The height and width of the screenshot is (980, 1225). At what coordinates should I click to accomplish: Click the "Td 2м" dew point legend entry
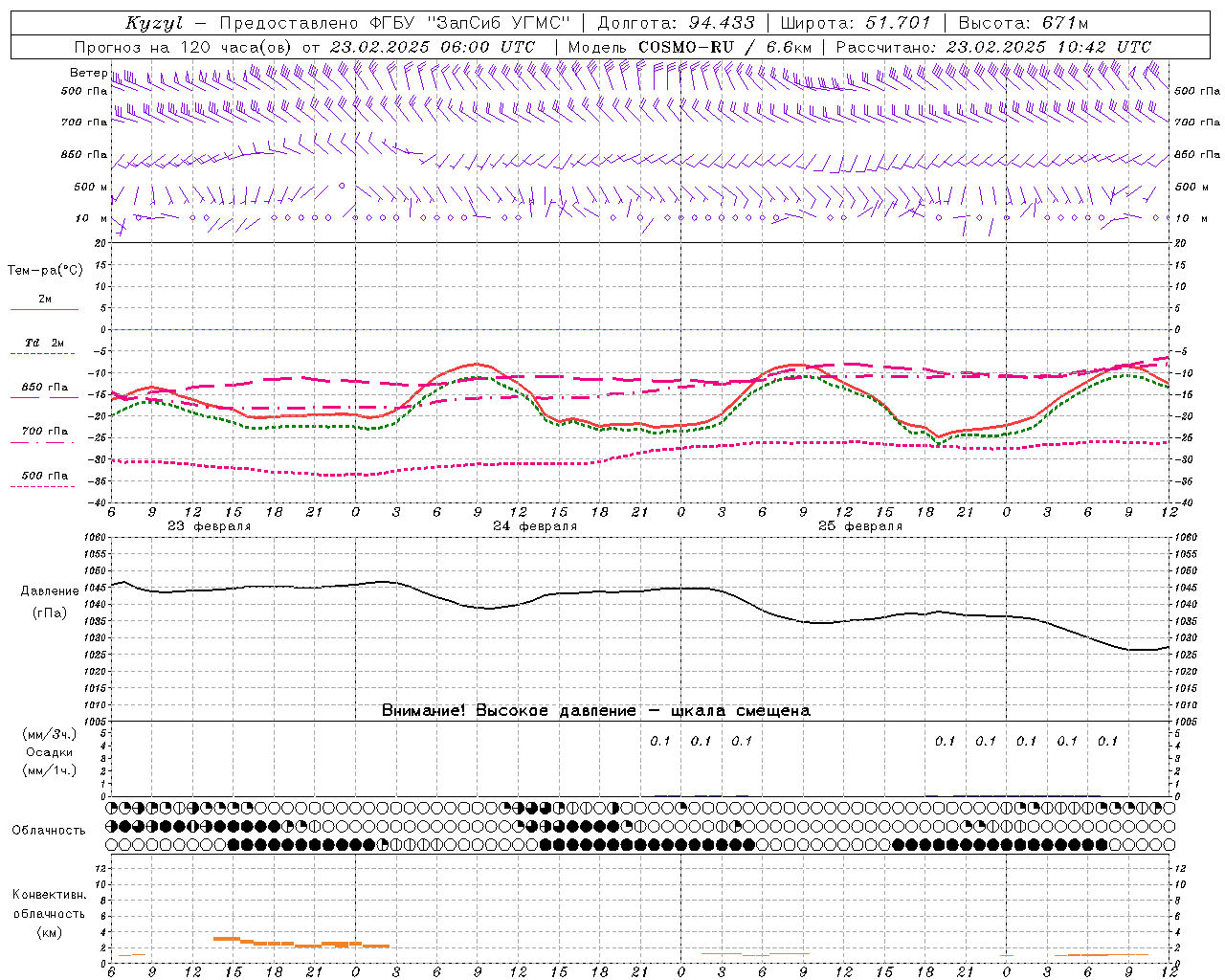44,343
